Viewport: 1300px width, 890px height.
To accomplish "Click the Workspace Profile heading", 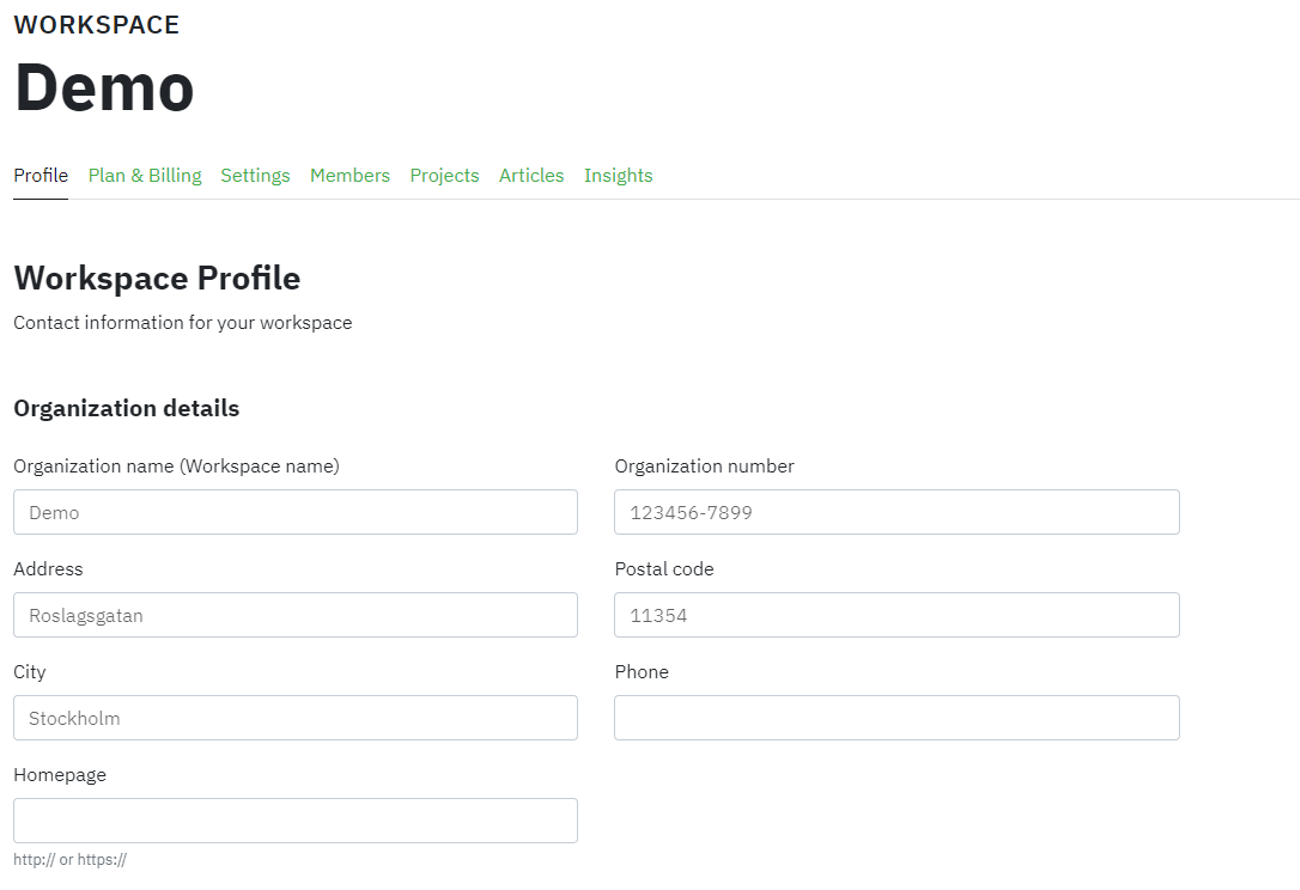I will point(157,278).
